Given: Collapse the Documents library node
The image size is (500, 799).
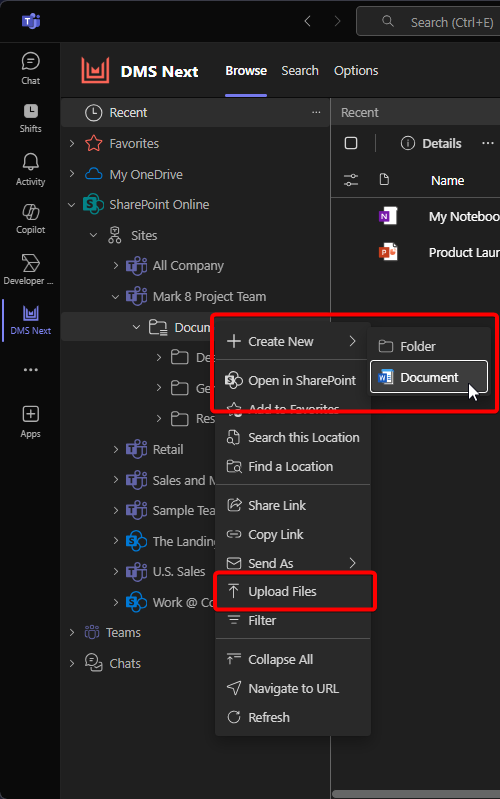Looking at the screenshot, I should coord(137,327).
